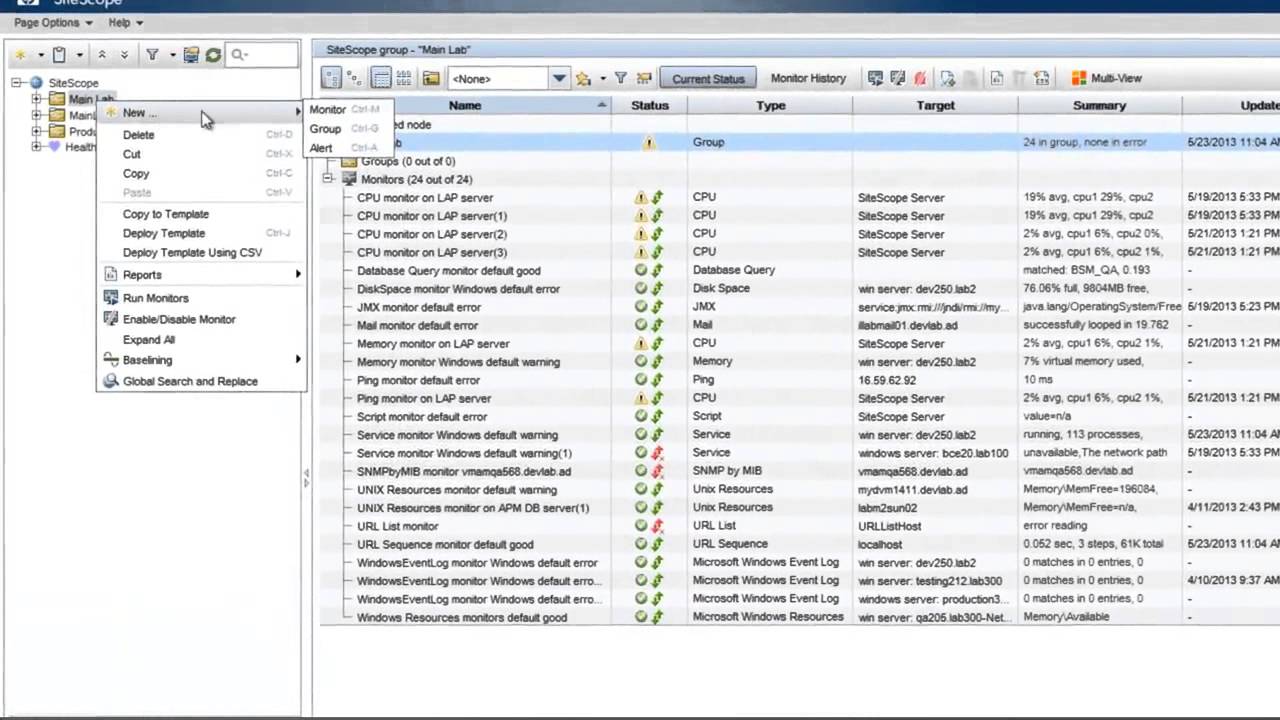1280x720 pixels.
Task: Click the folder icon left of the None combo box
Action: (x=431, y=78)
